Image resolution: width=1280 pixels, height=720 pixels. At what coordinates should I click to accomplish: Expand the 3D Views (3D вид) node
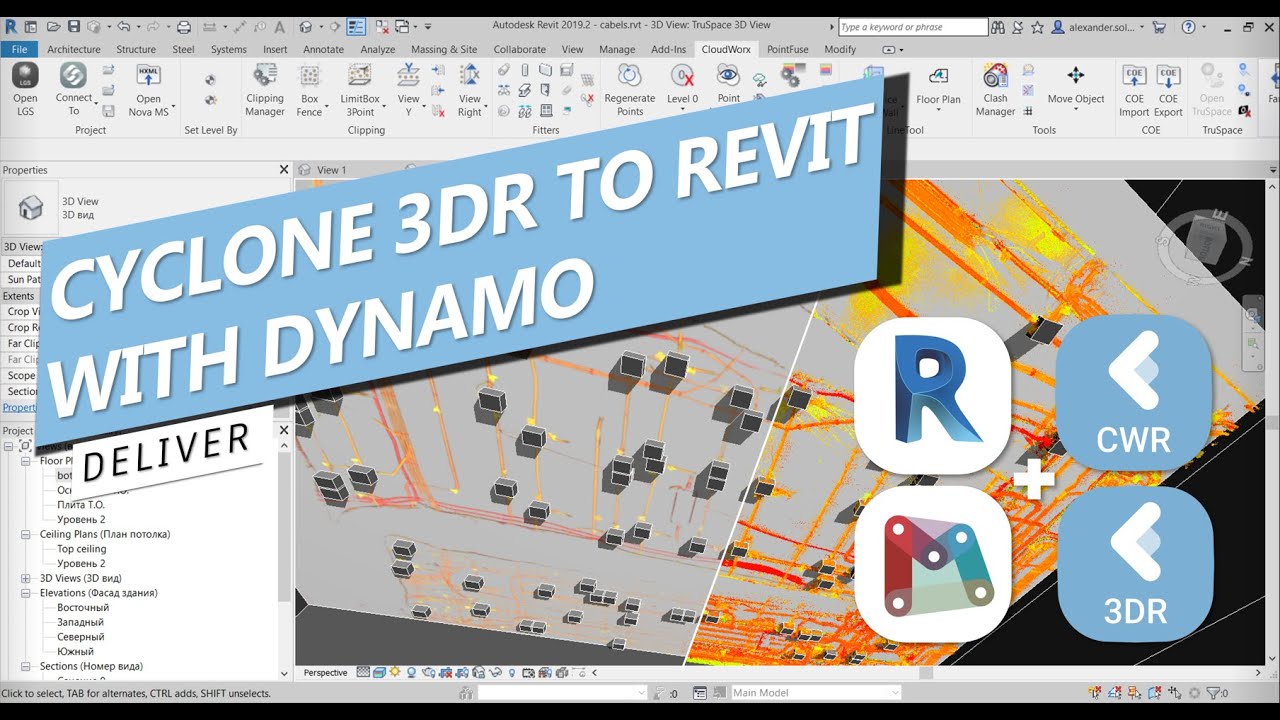(26, 579)
